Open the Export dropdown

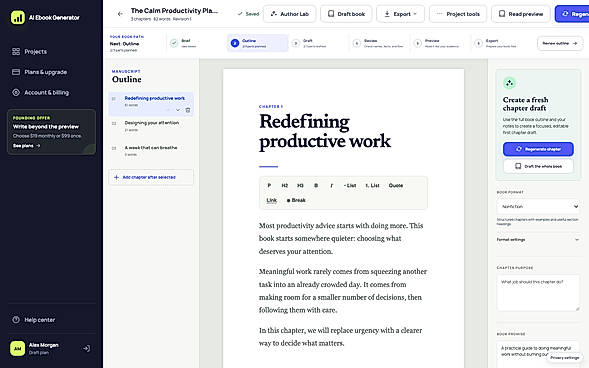pyautogui.click(x=400, y=14)
